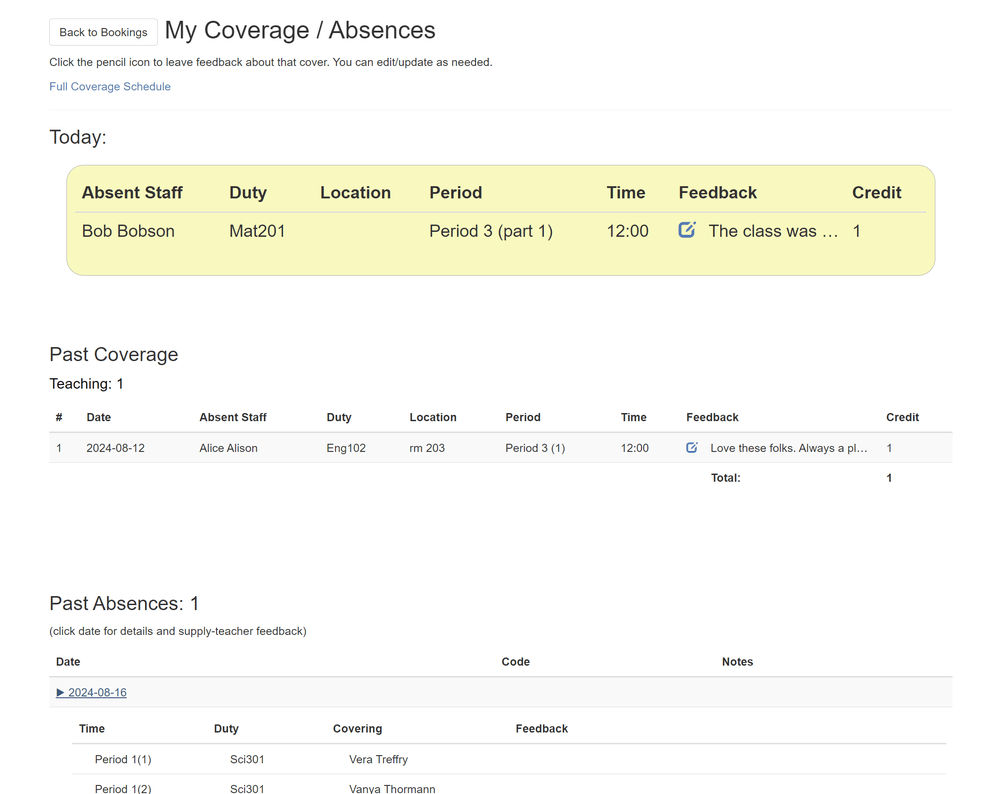Click the Credit header in Past Coverage table

[x=902, y=417]
